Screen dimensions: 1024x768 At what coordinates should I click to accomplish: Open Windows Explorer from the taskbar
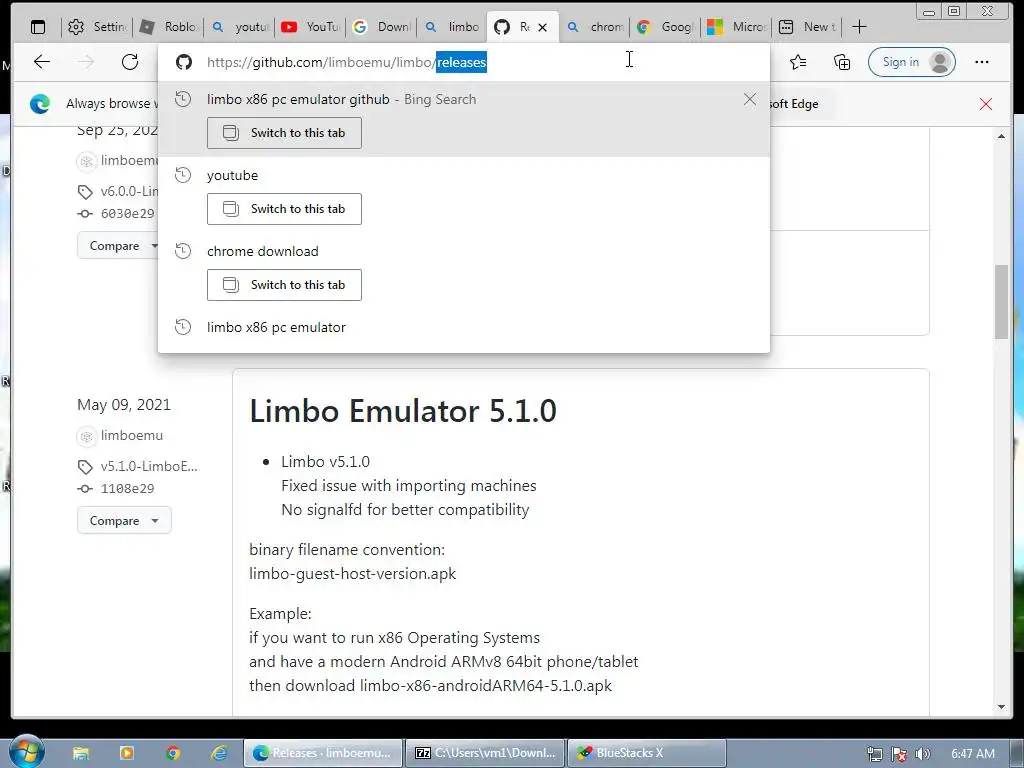[x=81, y=754]
